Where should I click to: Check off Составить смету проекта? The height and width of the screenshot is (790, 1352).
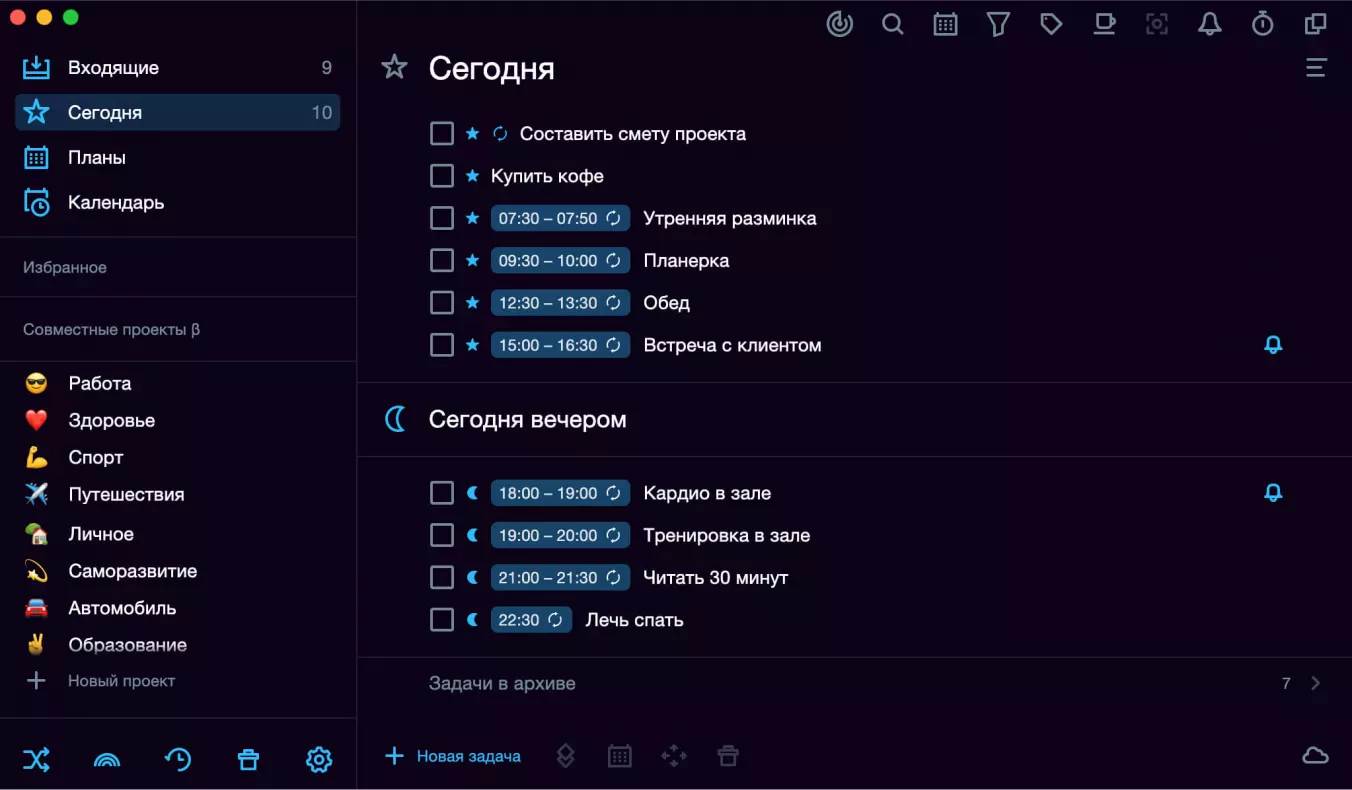(x=442, y=134)
